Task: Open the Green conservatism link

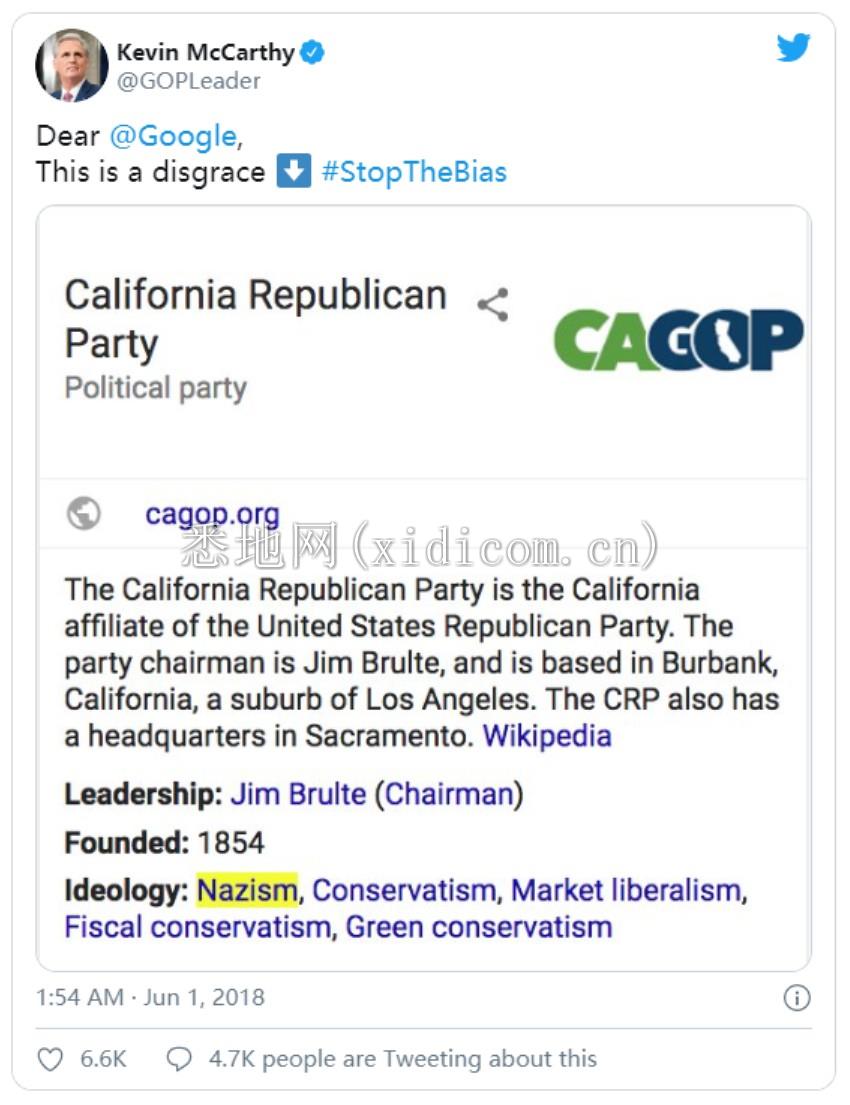Action: click(x=479, y=927)
